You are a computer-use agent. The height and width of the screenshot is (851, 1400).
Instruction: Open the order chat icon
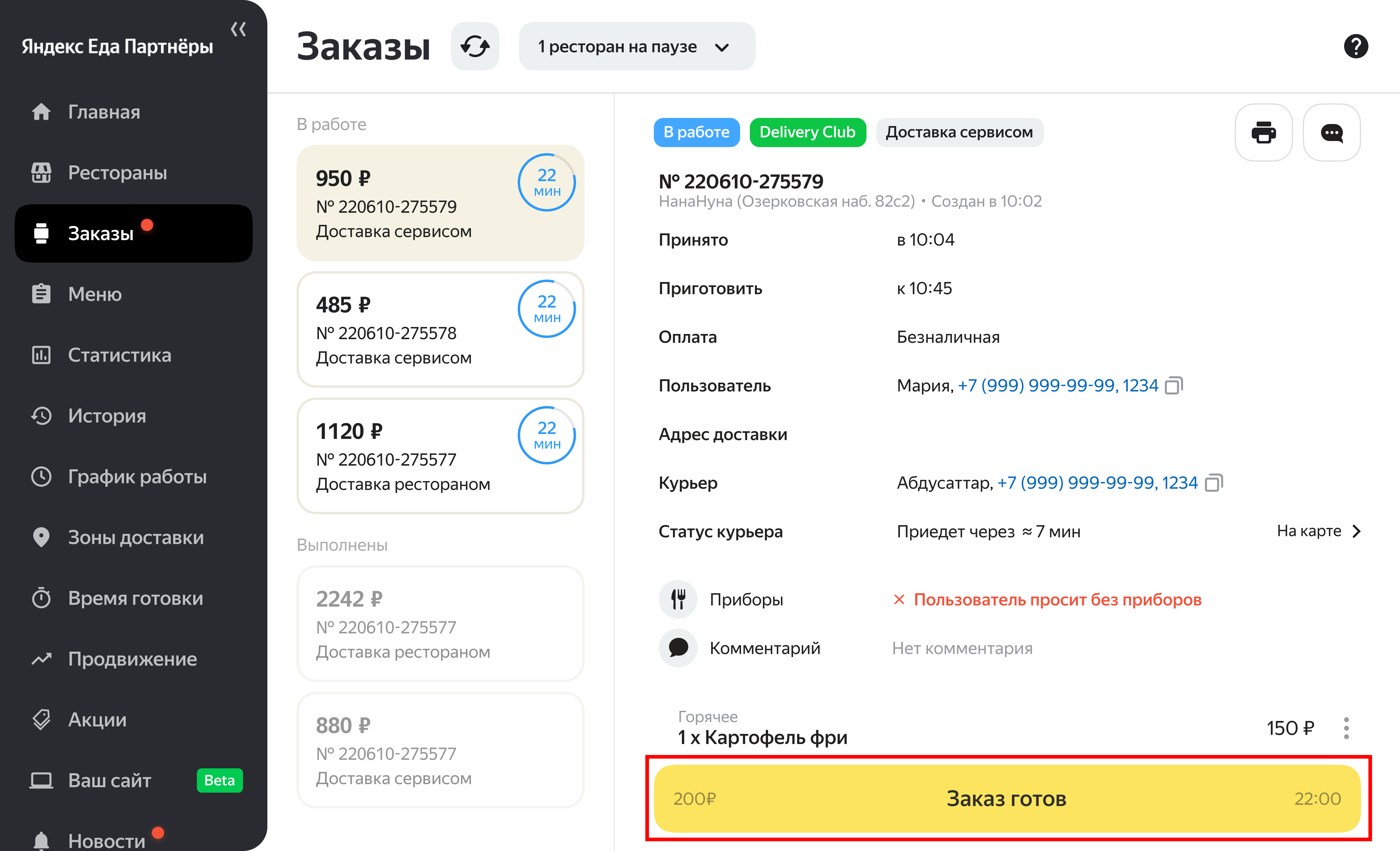tap(1331, 133)
